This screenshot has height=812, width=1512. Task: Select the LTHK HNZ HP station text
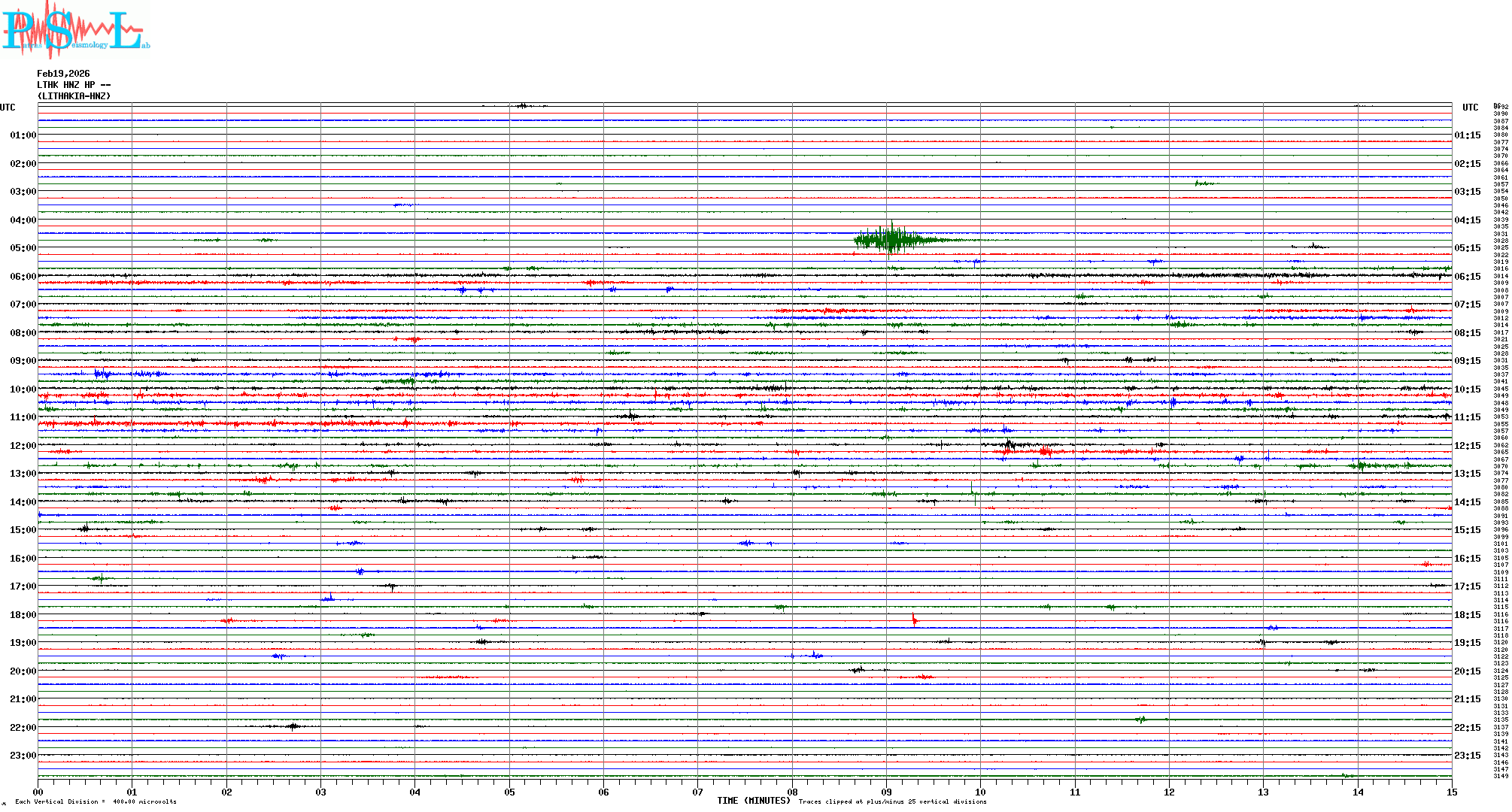pyautogui.click(x=74, y=85)
